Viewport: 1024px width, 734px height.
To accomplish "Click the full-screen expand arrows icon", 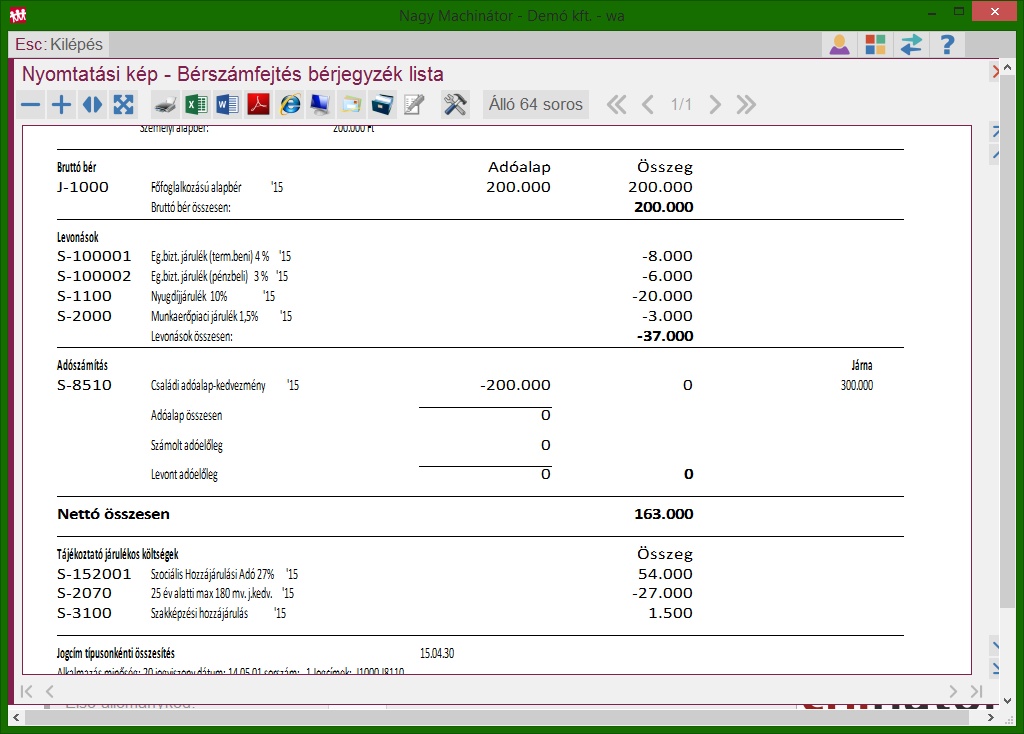I will tap(123, 105).
